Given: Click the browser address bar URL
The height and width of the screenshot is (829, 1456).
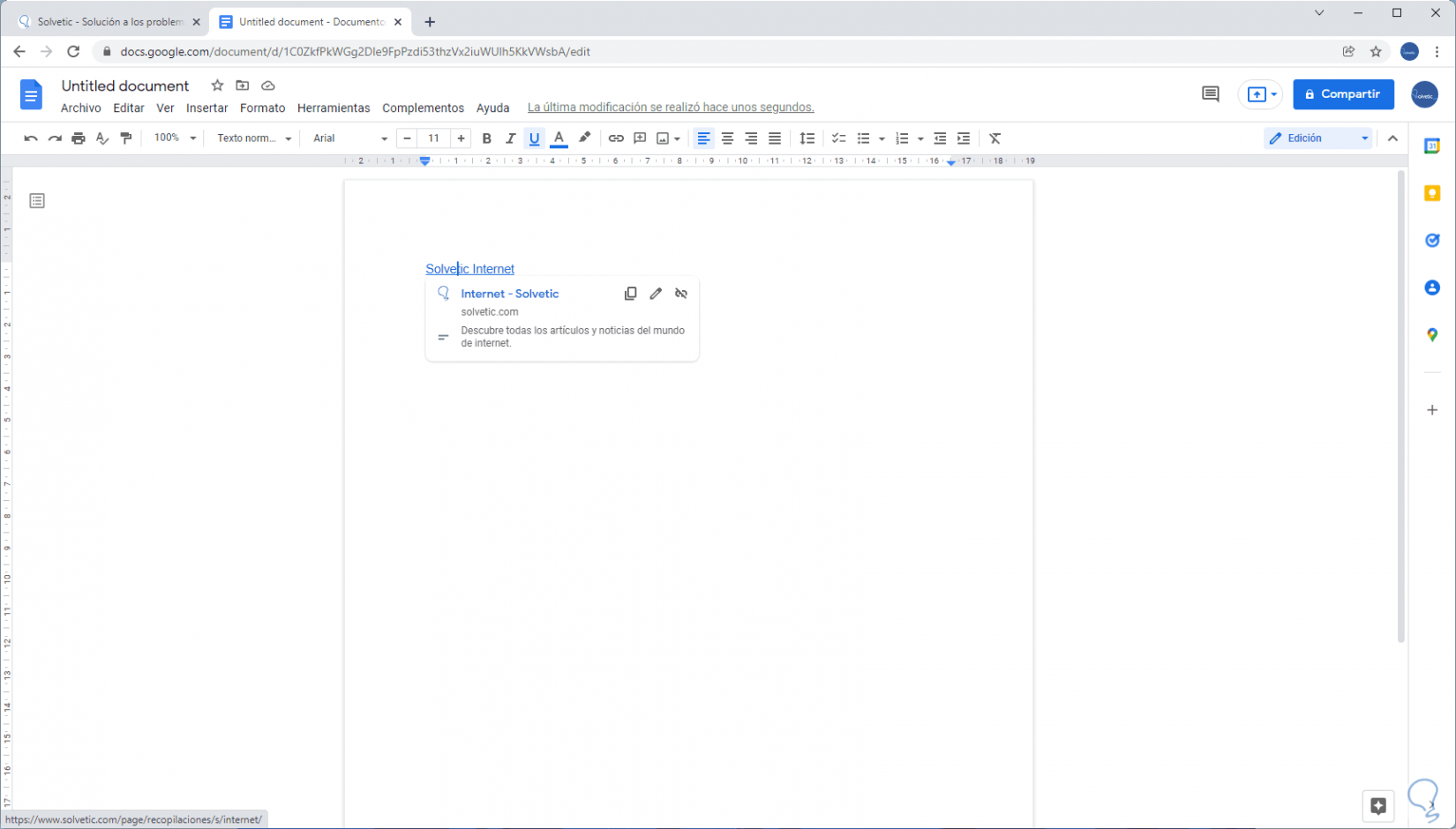Looking at the screenshot, I should tap(356, 52).
